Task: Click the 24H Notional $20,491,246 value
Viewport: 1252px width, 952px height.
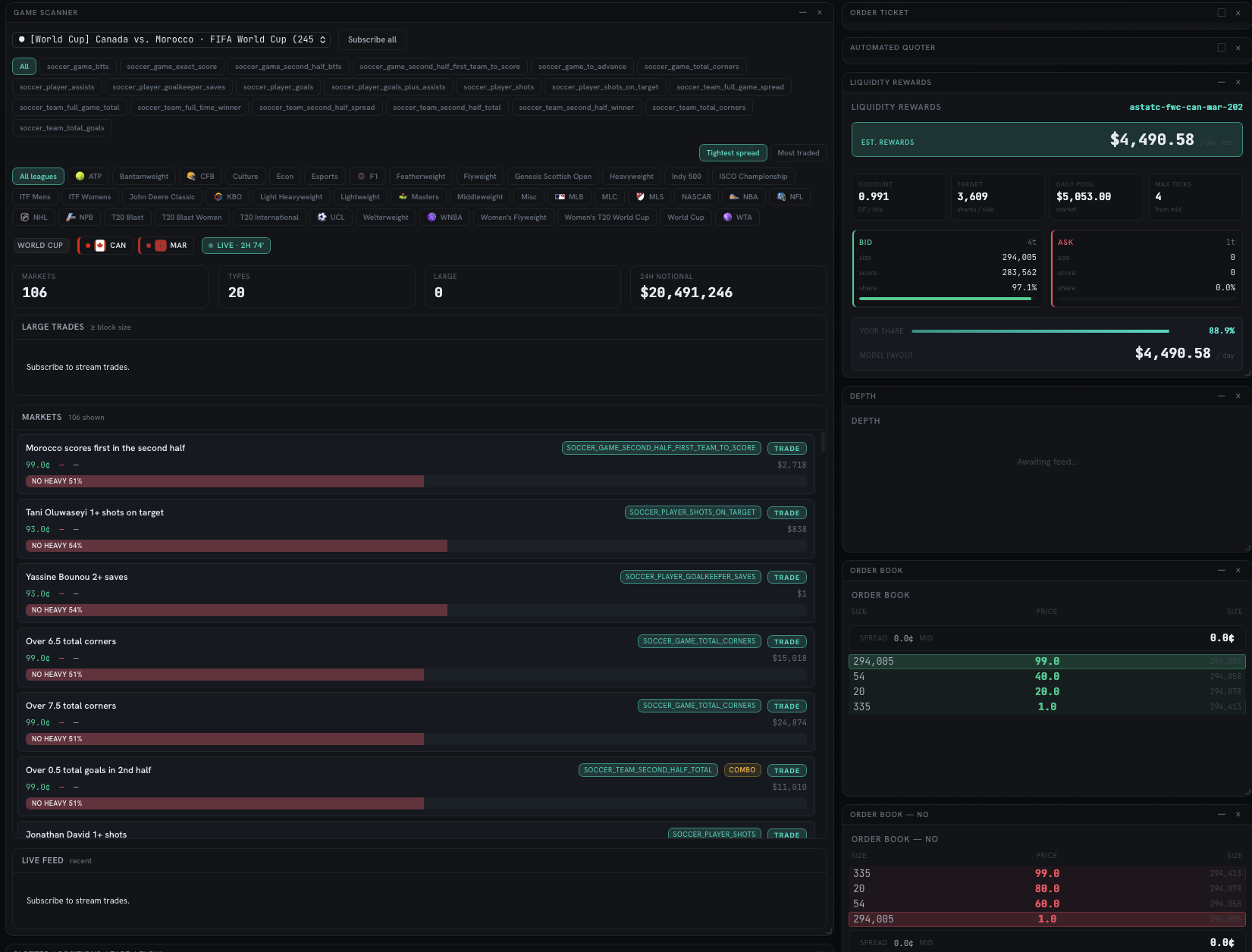Action: pos(686,293)
